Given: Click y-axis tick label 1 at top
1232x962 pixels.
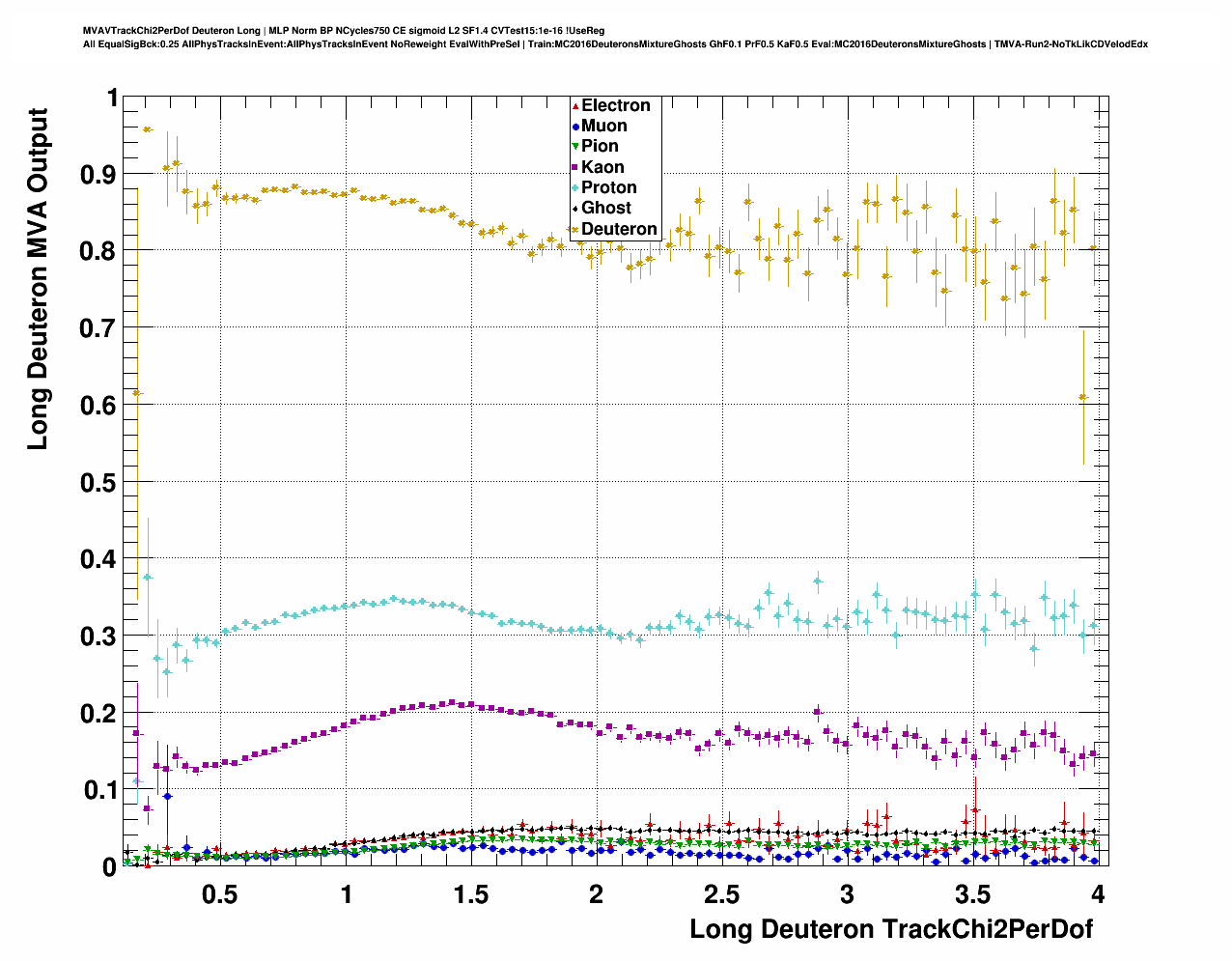Looking at the screenshot, I should 111,98.
